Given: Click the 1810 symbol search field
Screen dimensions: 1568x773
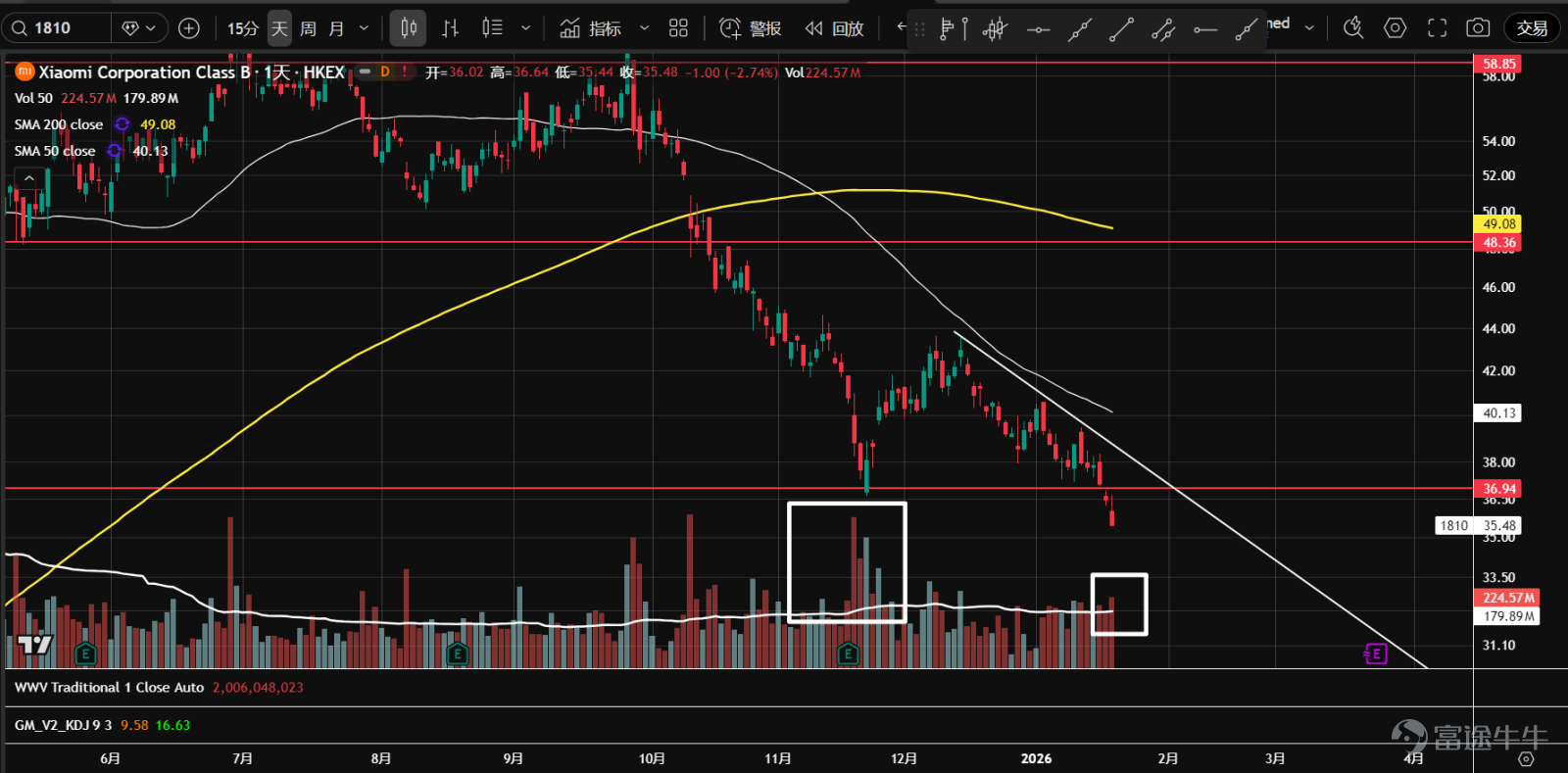Looking at the screenshot, I should click(57, 28).
